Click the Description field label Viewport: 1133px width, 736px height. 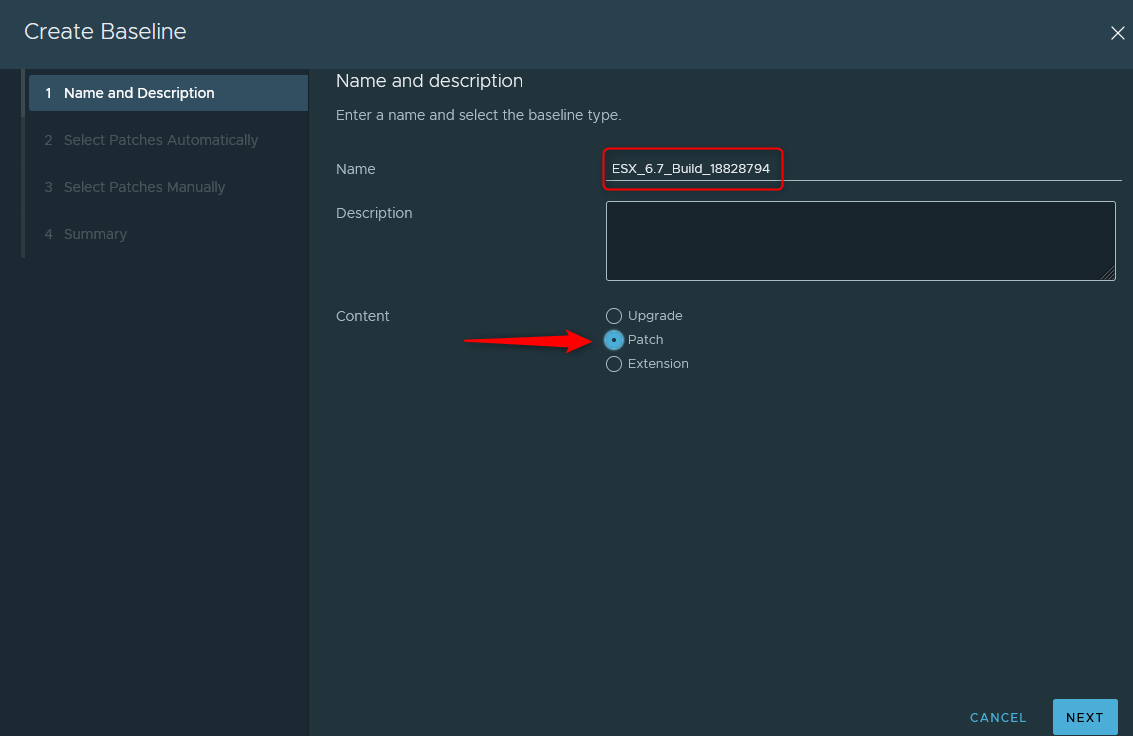tap(374, 213)
